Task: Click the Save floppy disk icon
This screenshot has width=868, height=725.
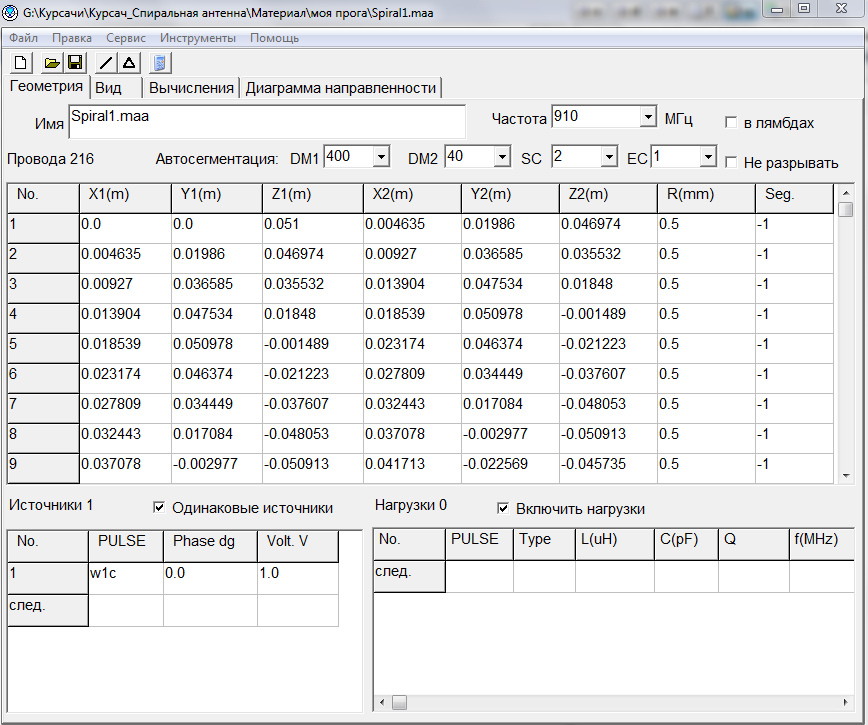Action: point(75,63)
